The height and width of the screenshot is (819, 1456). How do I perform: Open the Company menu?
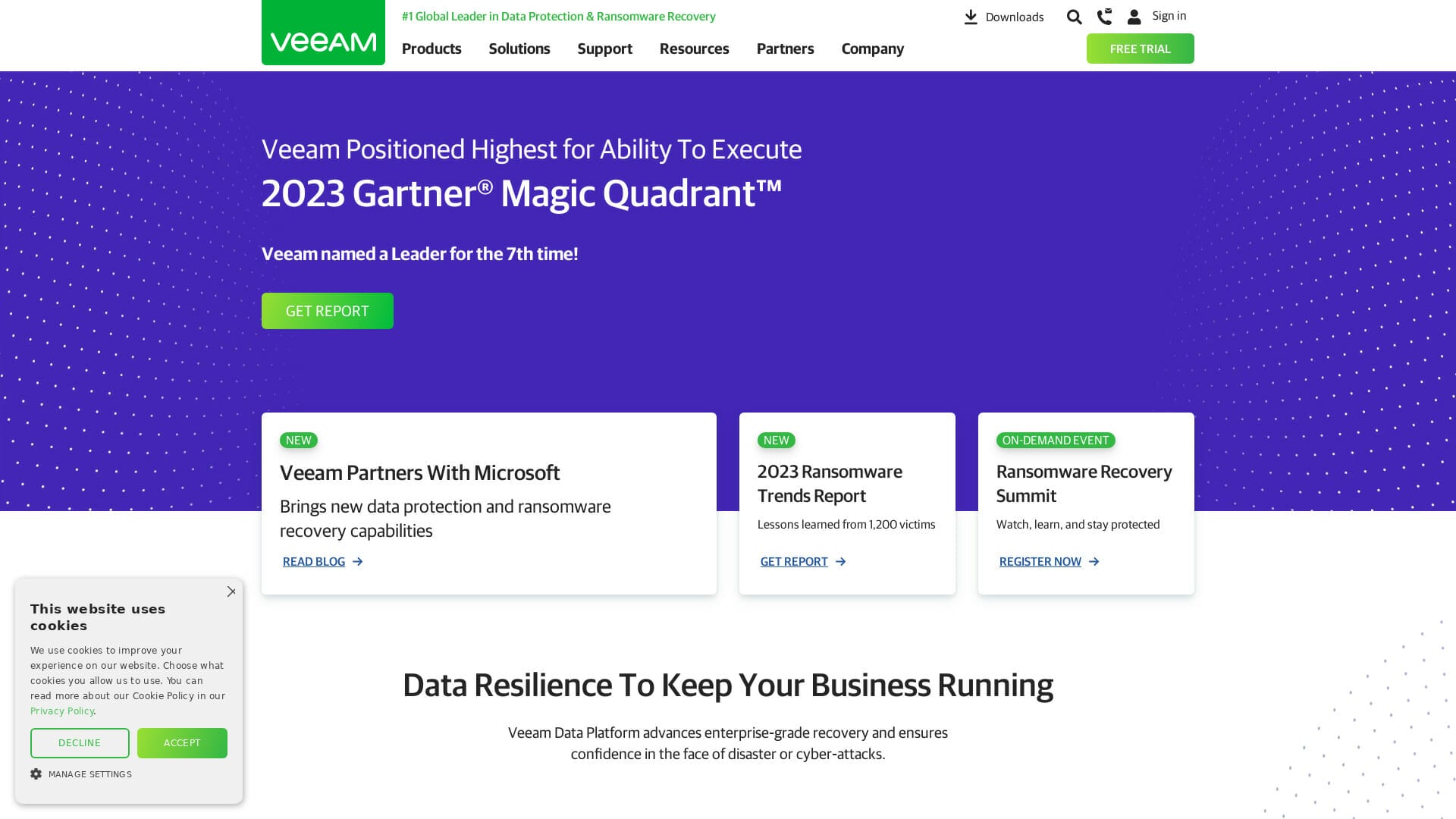tap(872, 49)
